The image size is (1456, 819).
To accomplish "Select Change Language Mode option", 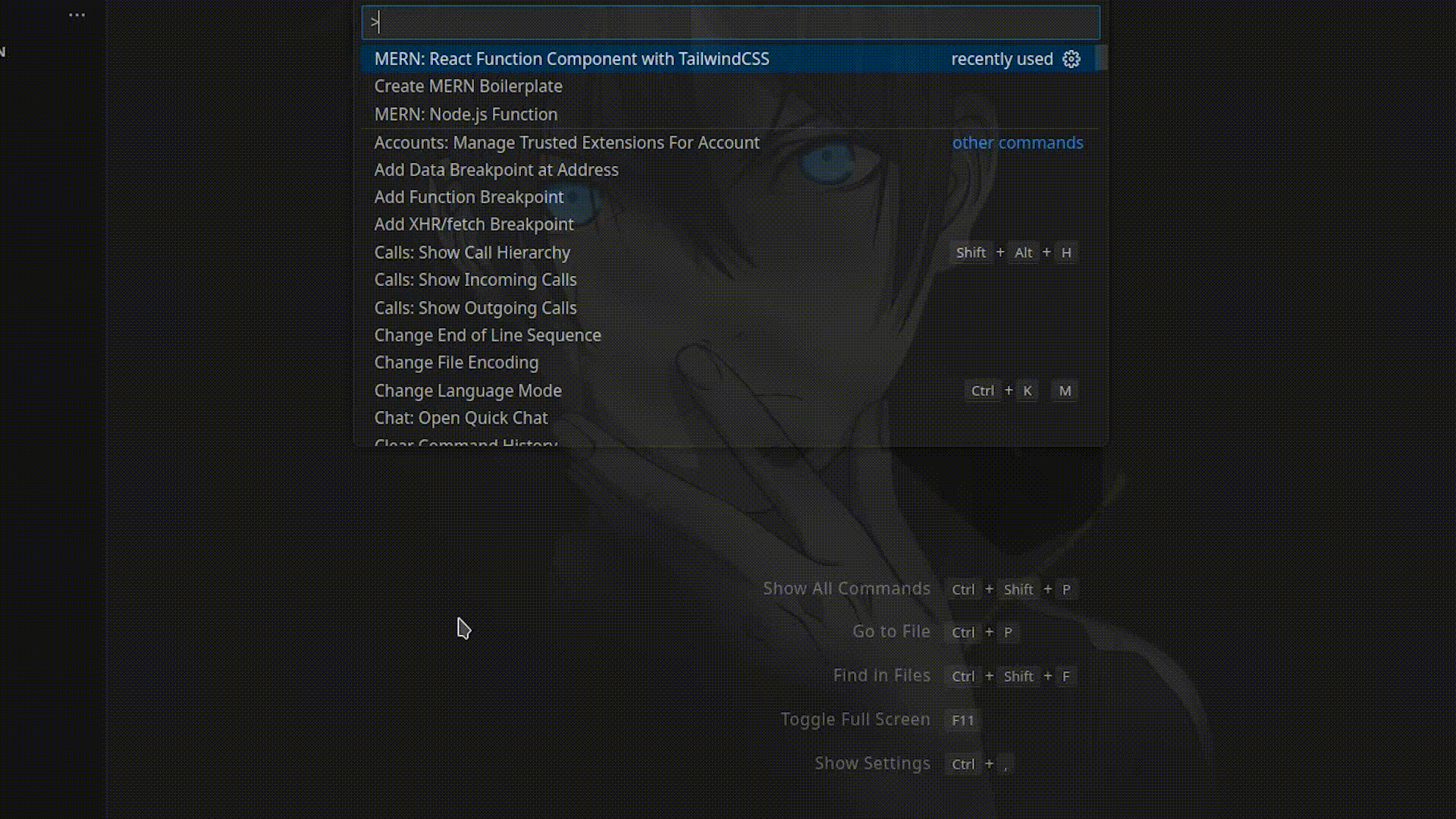I will pyautogui.click(x=468, y=390).
